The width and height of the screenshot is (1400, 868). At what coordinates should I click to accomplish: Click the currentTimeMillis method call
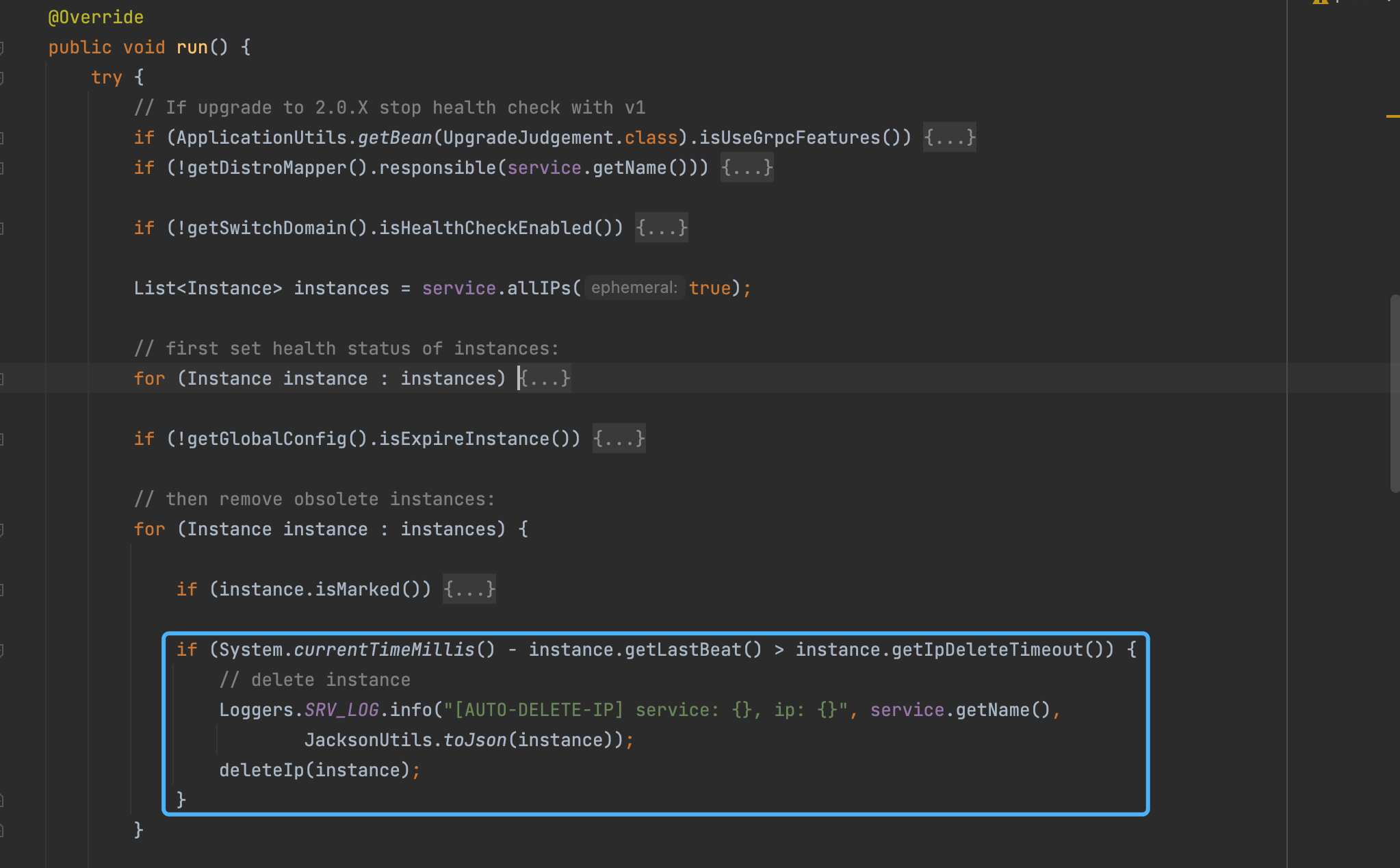click(x=384, y=650)
